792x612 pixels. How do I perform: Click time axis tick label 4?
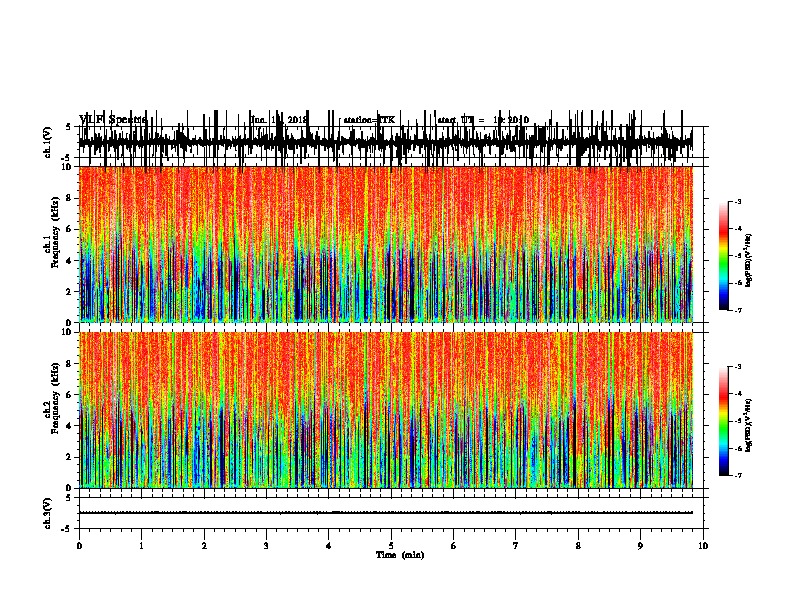point(328,546)
